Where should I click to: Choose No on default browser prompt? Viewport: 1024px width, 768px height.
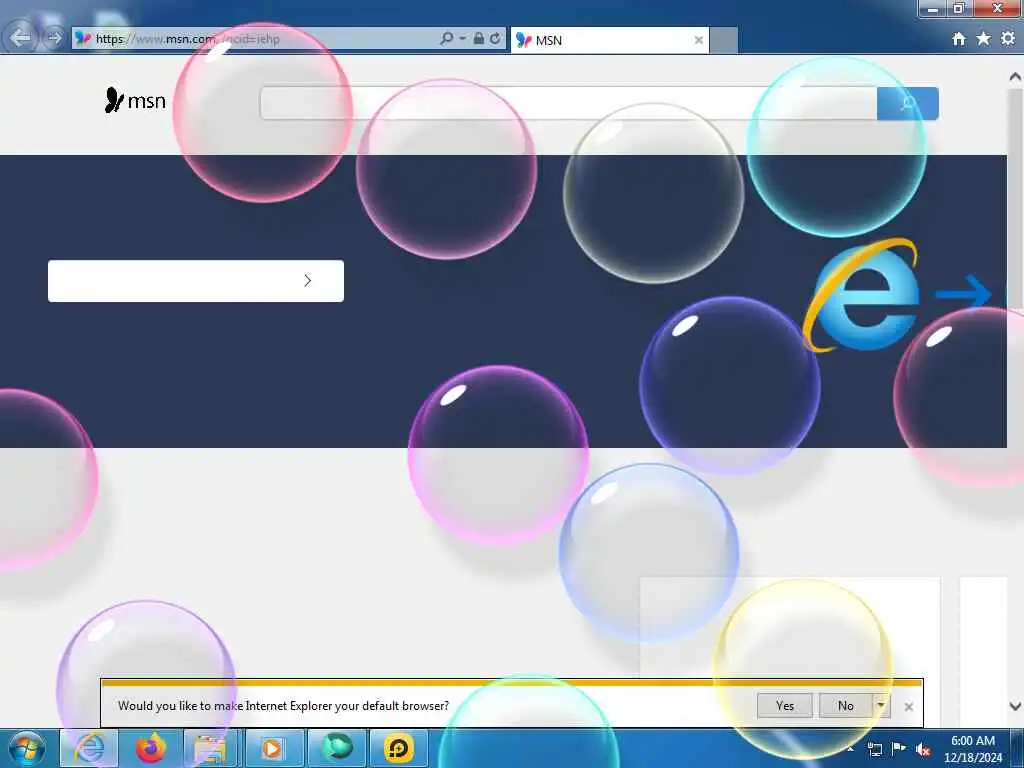click(x=846, y=705)
